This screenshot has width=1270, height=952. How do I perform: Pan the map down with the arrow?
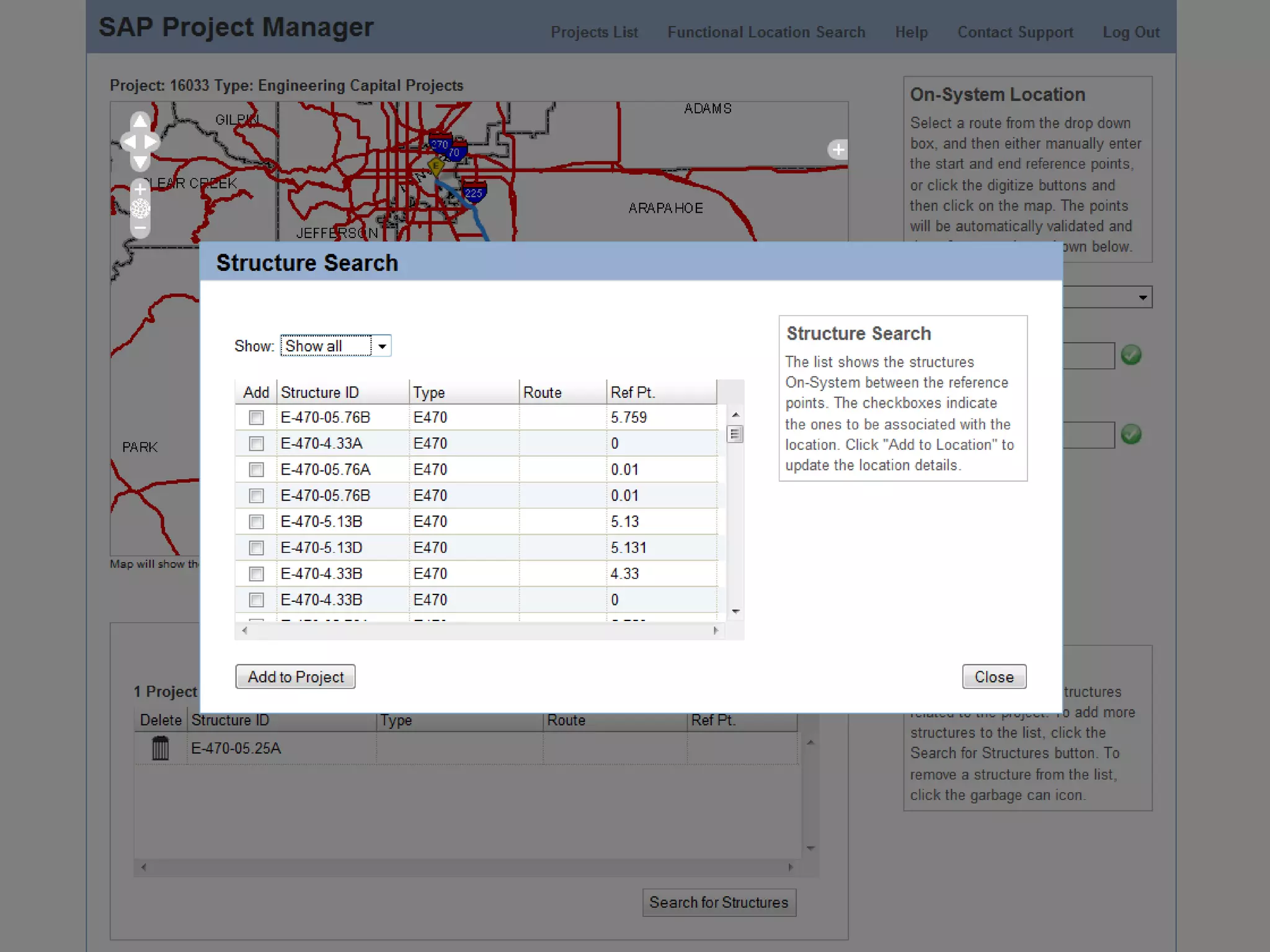click(x=141, y=162)
